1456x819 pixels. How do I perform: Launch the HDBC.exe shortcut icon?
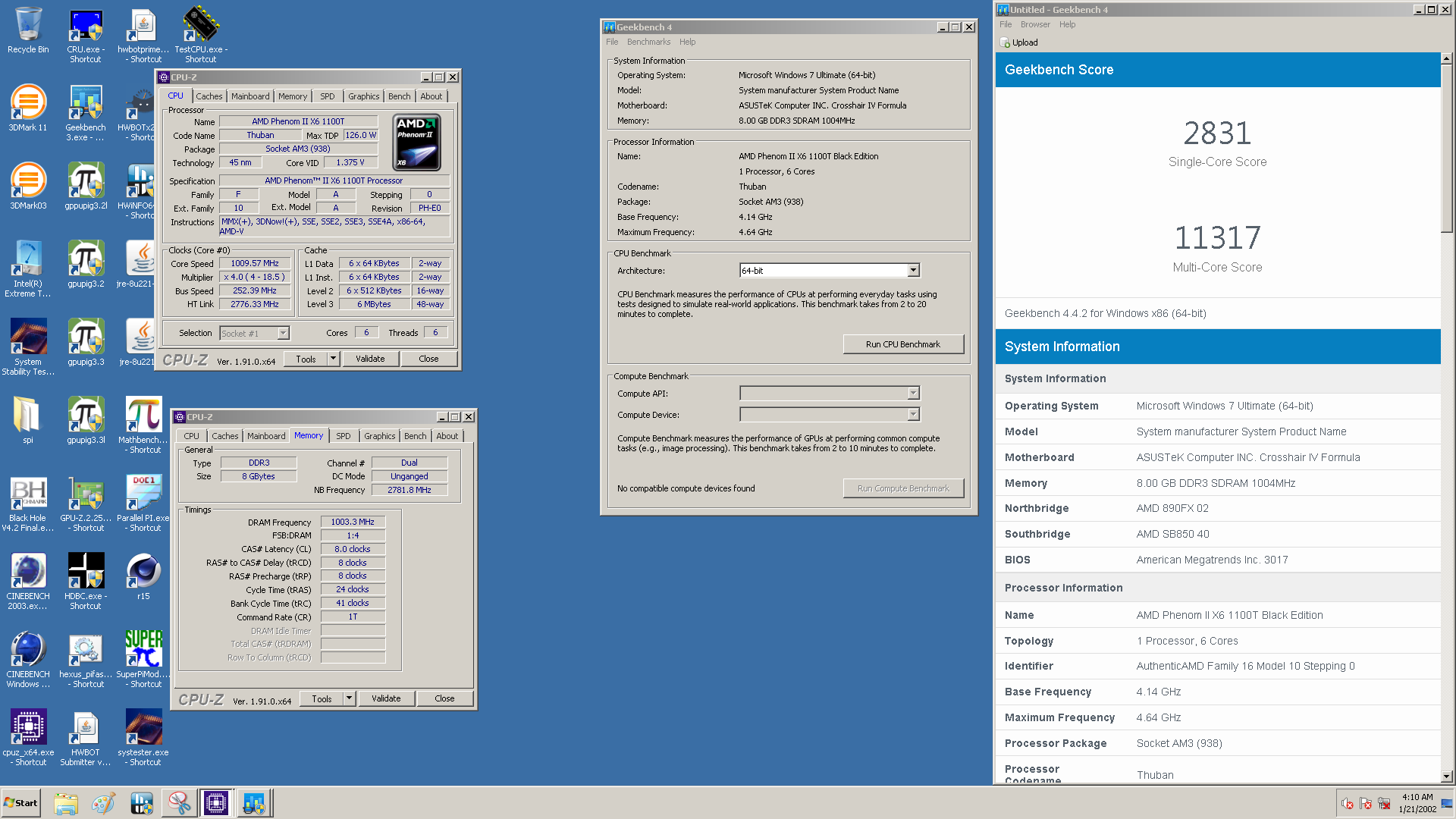click(85, 582)
